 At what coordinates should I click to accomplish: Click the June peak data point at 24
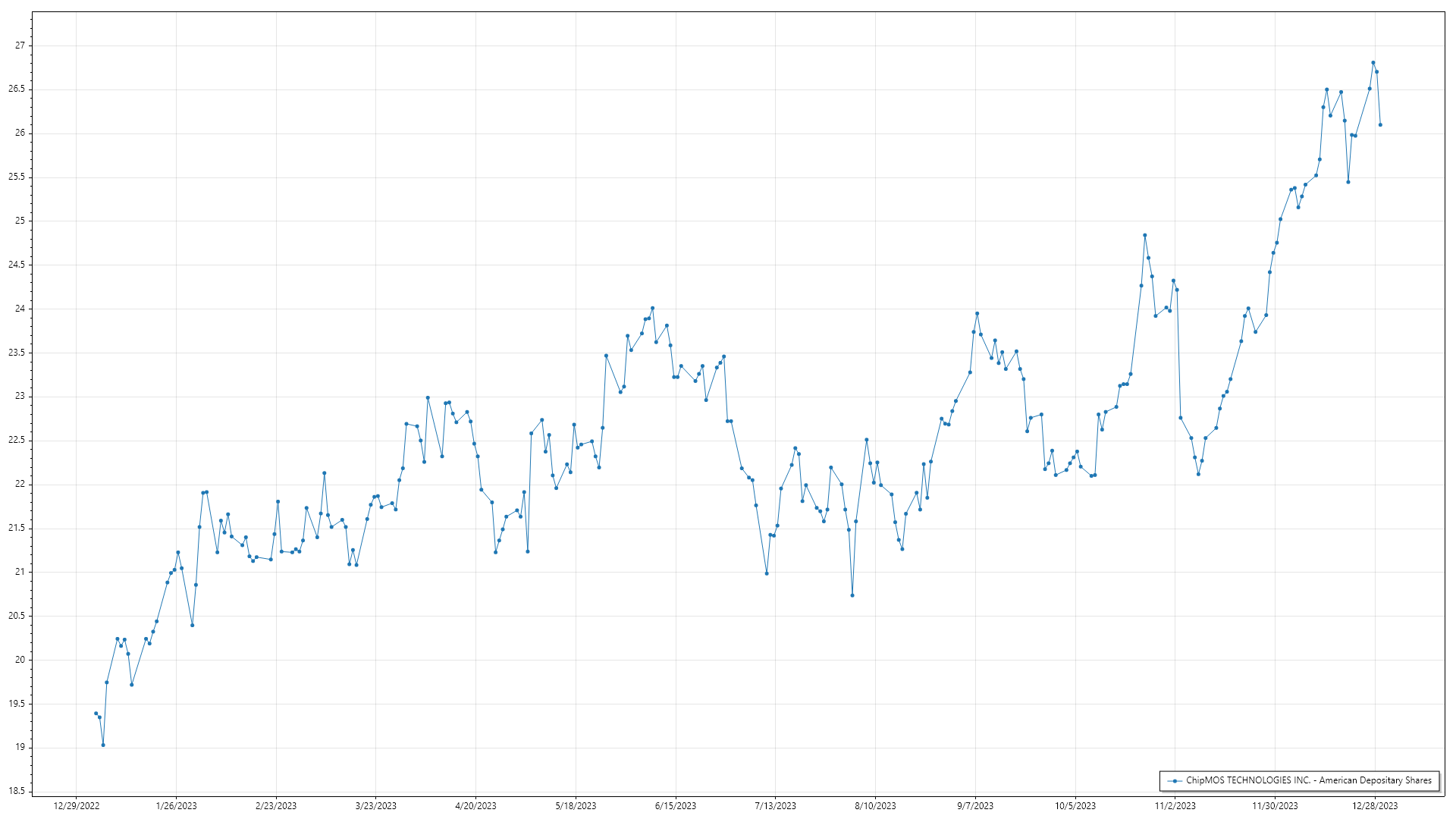[652, 309]
